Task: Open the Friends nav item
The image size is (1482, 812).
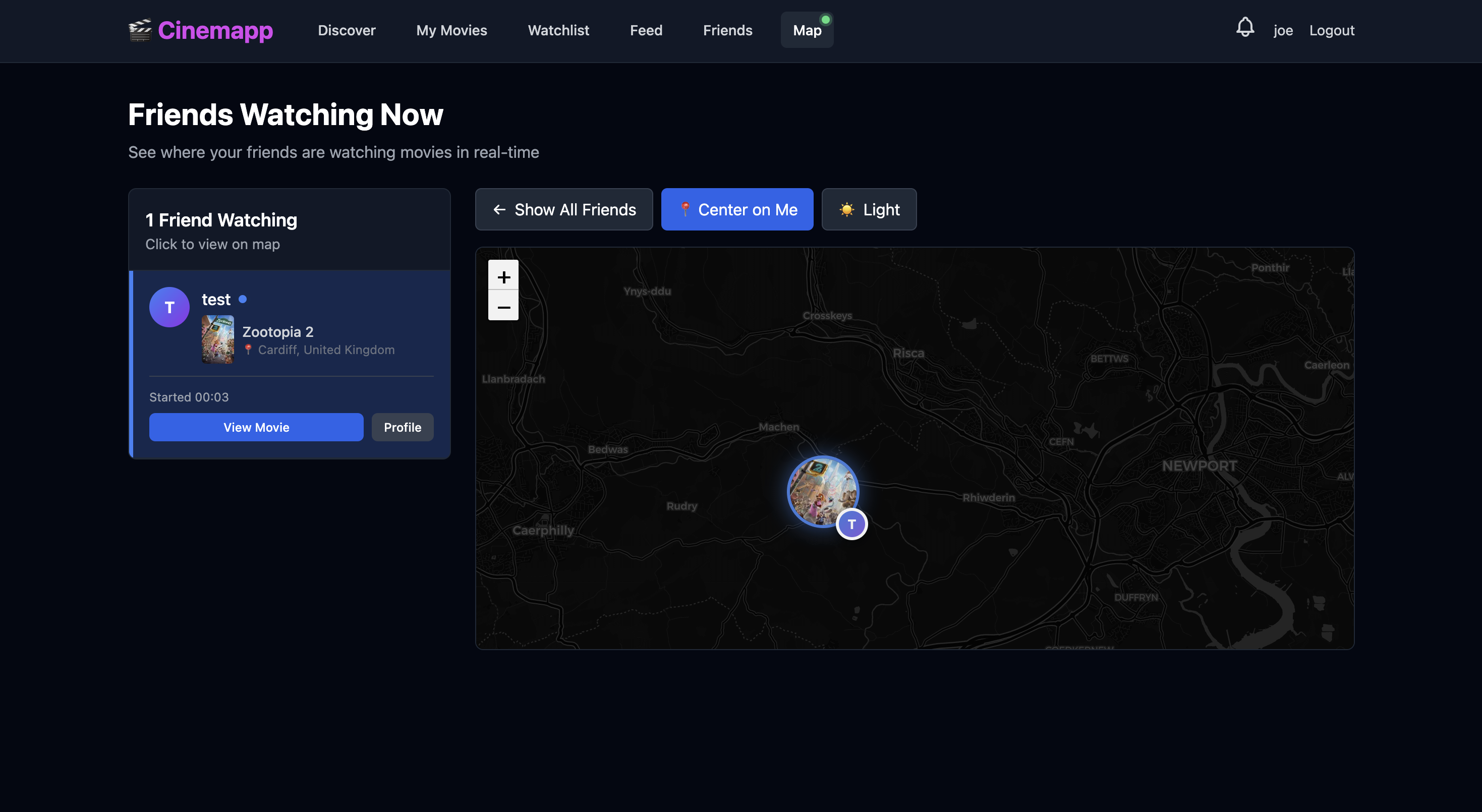Action: click(727, 30)
